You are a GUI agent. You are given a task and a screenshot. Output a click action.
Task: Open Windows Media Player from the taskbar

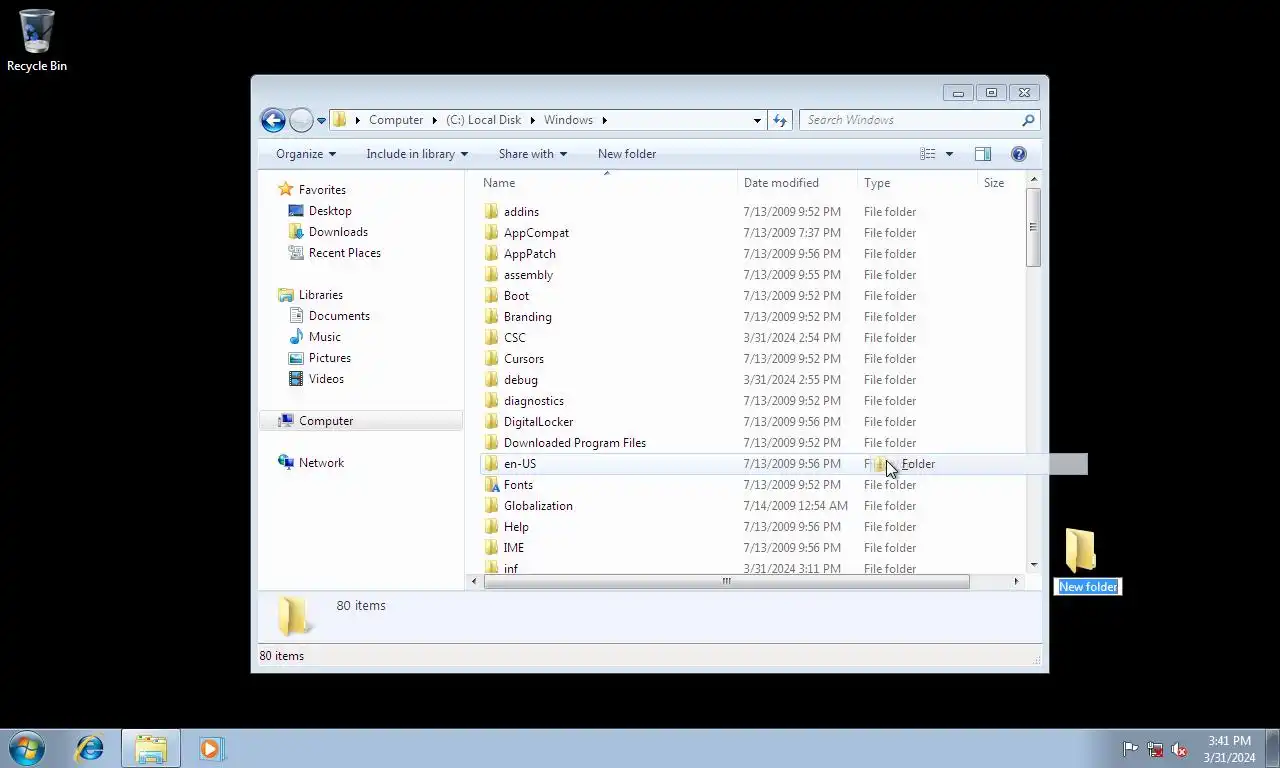point(211,748)
